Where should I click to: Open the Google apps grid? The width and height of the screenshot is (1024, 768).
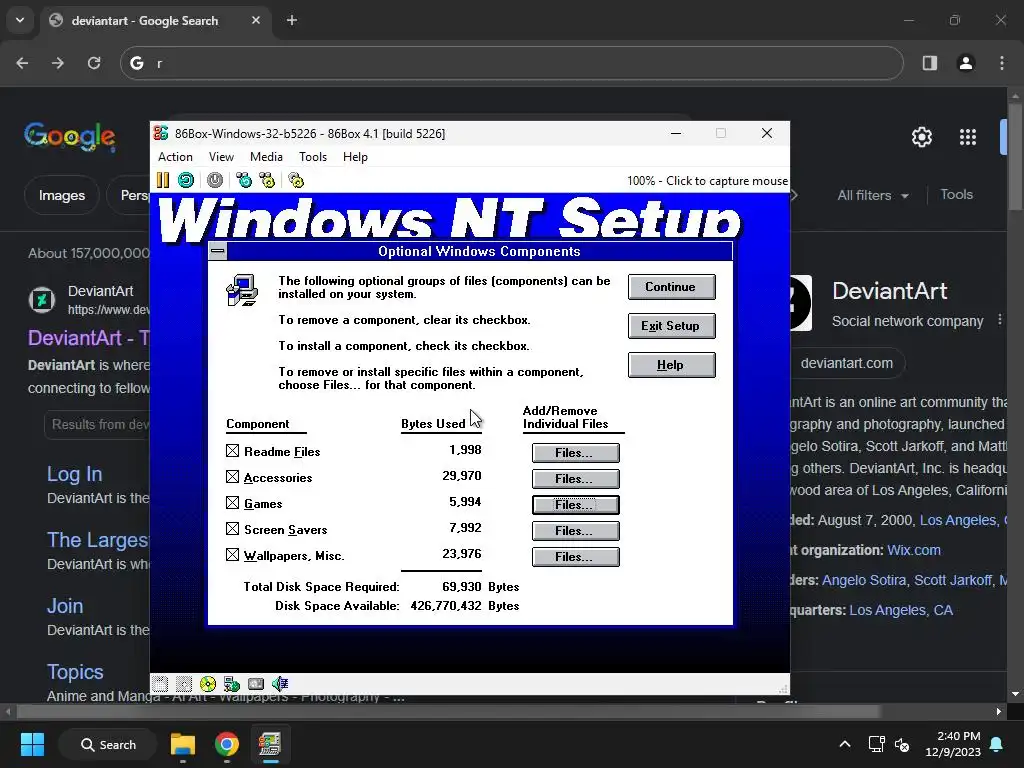pos(968,137)
